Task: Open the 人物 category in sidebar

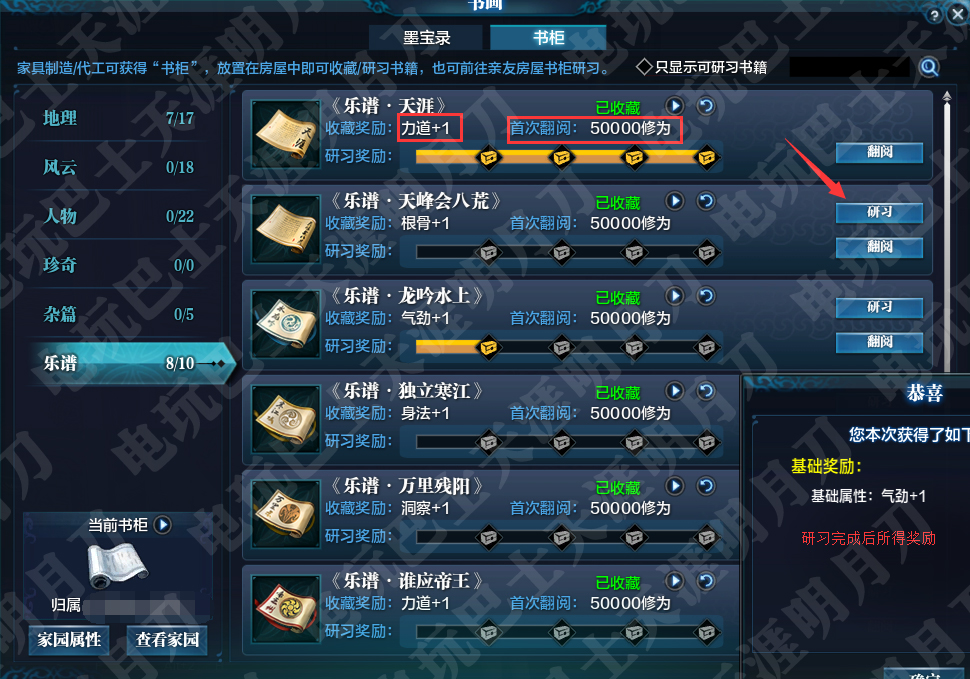Action: point(119,216)
